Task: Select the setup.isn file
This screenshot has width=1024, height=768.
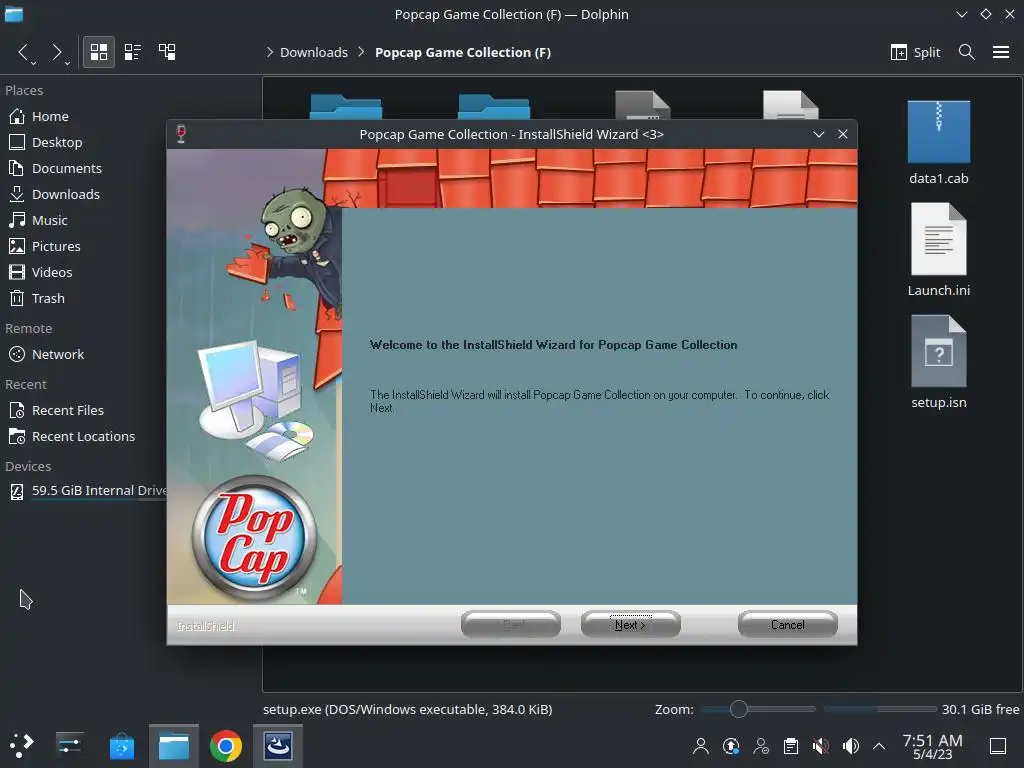Action: pos(938,362)
